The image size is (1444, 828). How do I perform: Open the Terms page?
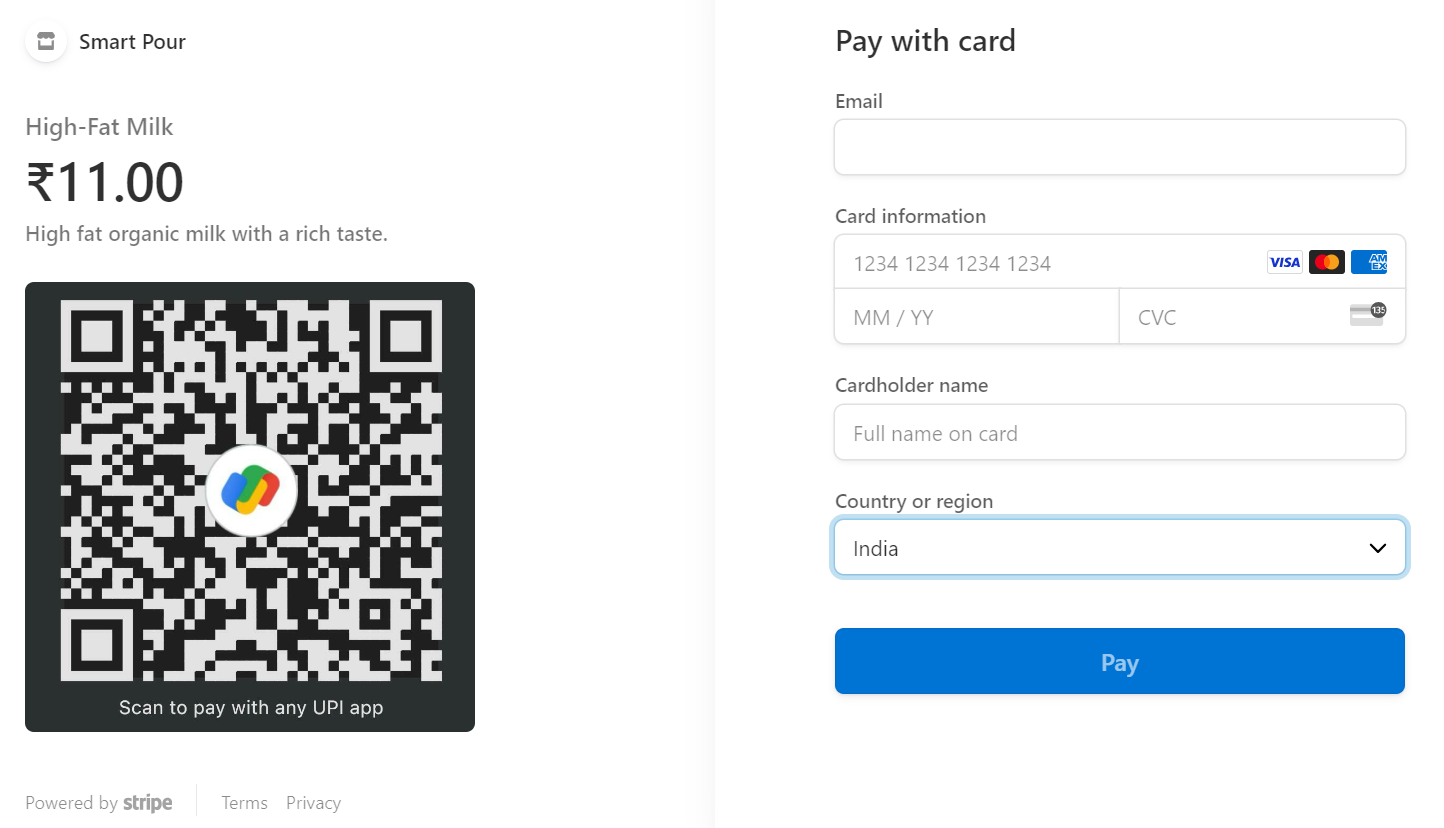244,802
